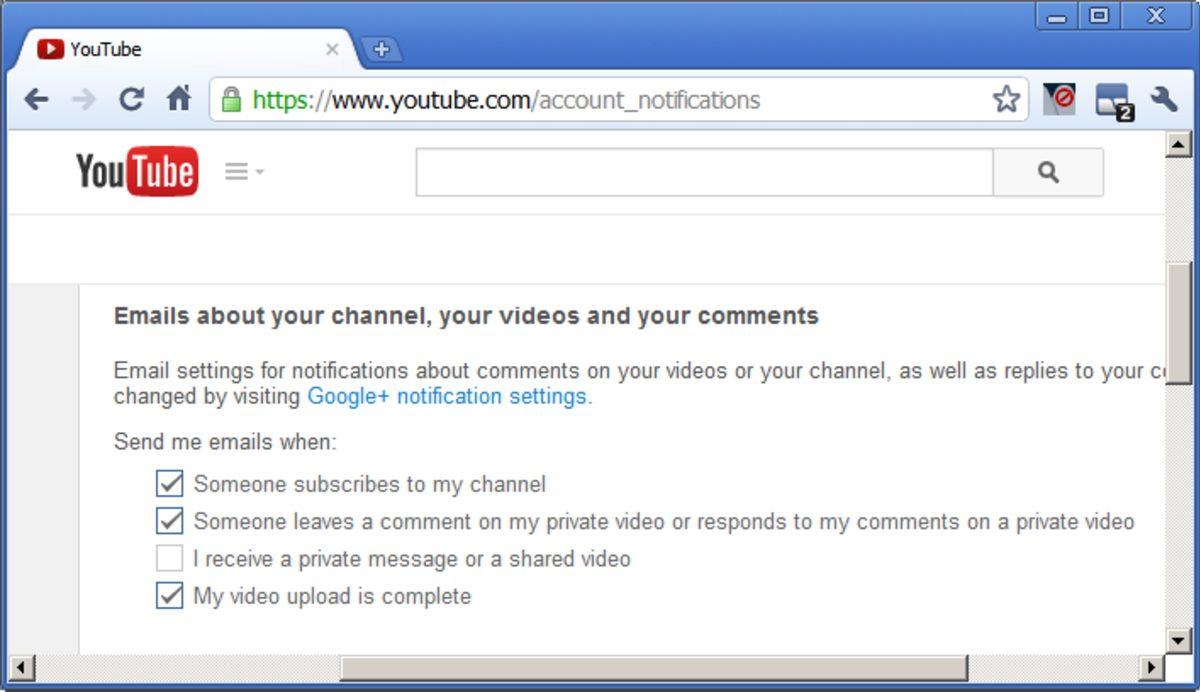Reload the page with the refresh icon
The height and width of the screenshot is (692, 1200).
tap(131, 99)
